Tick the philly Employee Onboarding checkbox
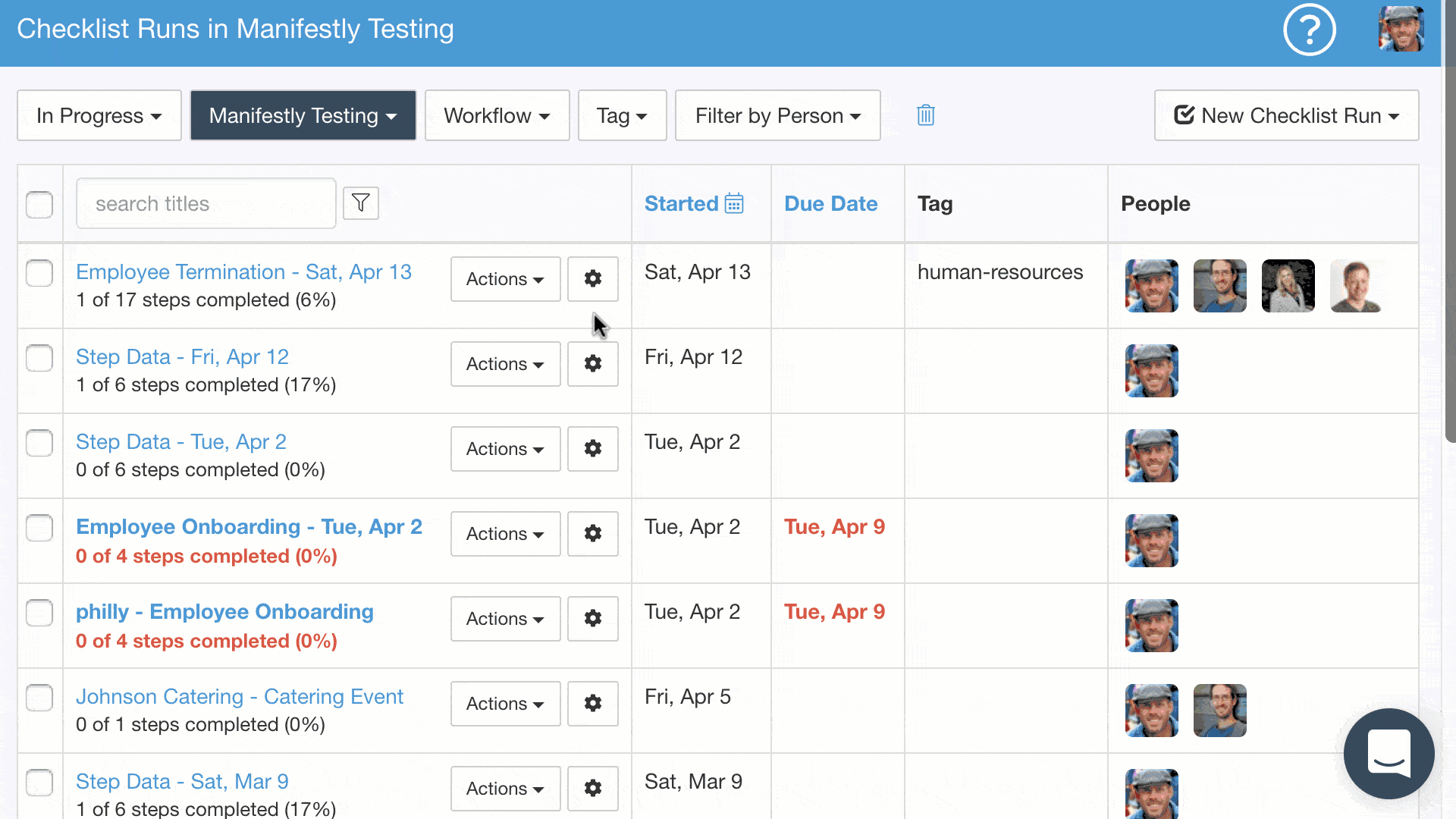 (39, 613)
